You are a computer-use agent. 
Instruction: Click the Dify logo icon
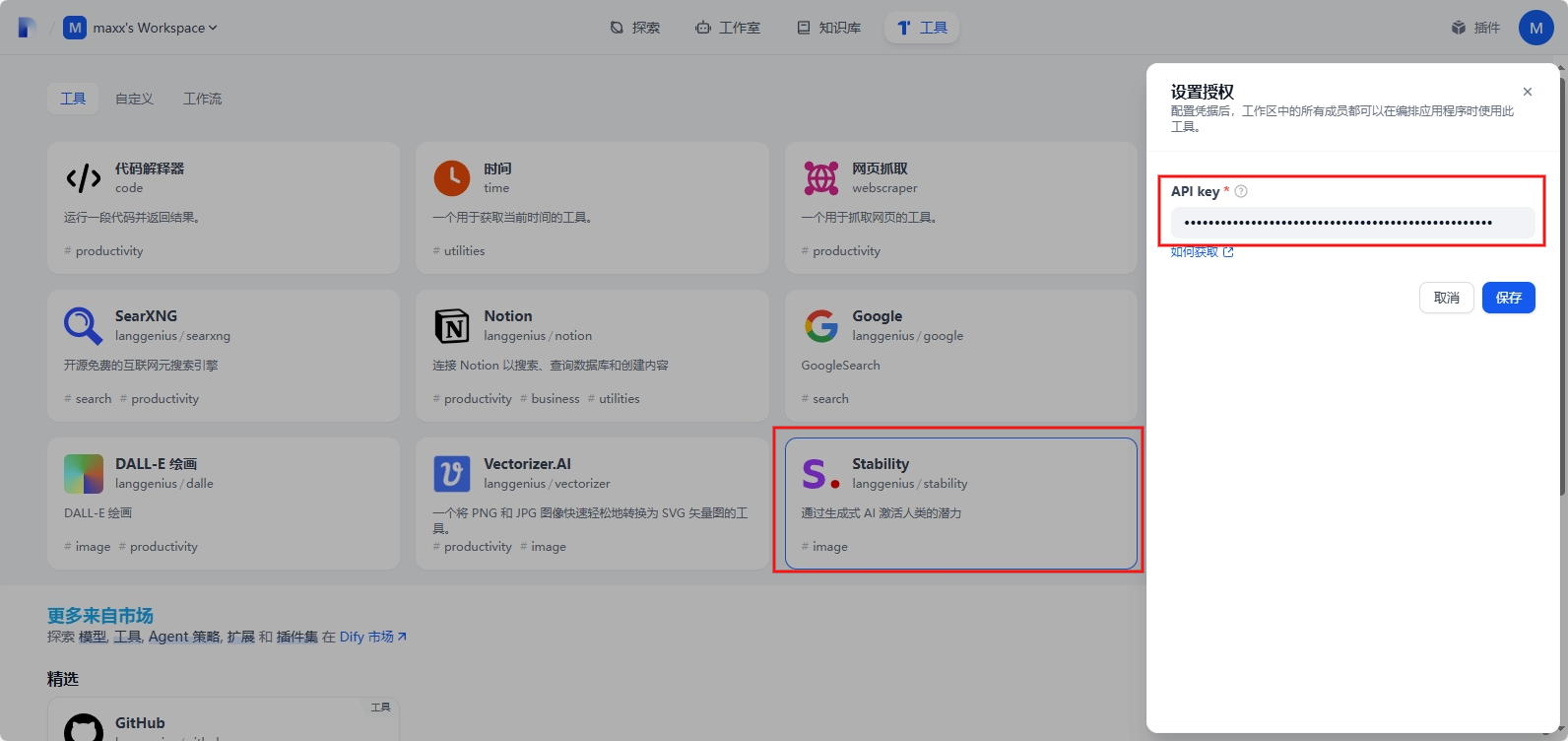tap(28, 28)
